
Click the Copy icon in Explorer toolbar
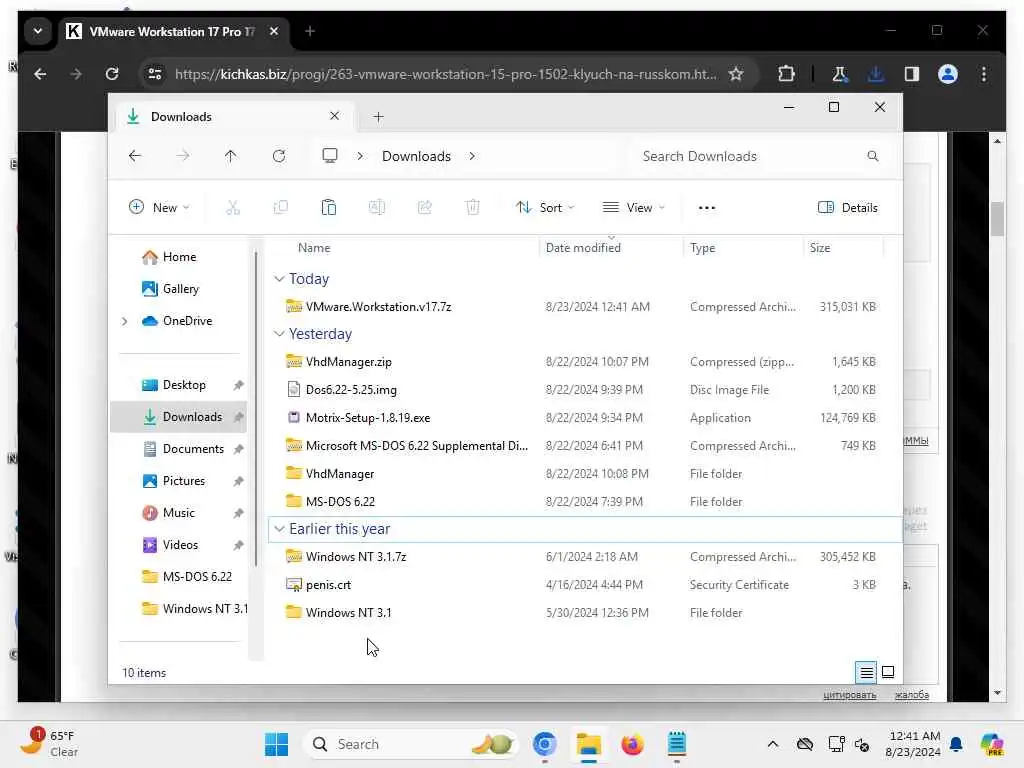coord(281,208)
